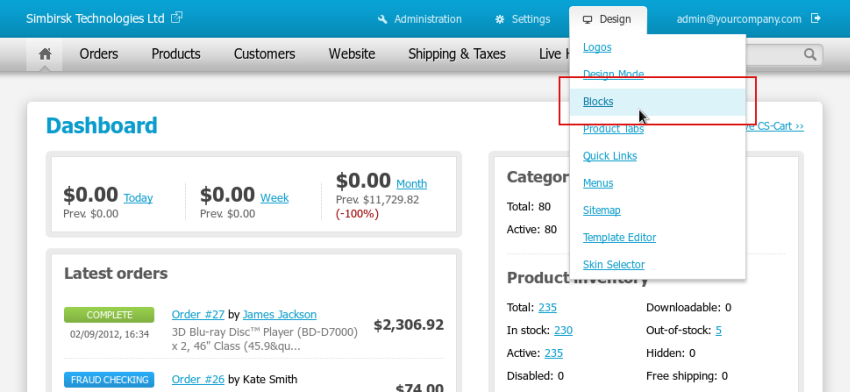
Task: Select Sitemap menu entry
Action: 602,210
